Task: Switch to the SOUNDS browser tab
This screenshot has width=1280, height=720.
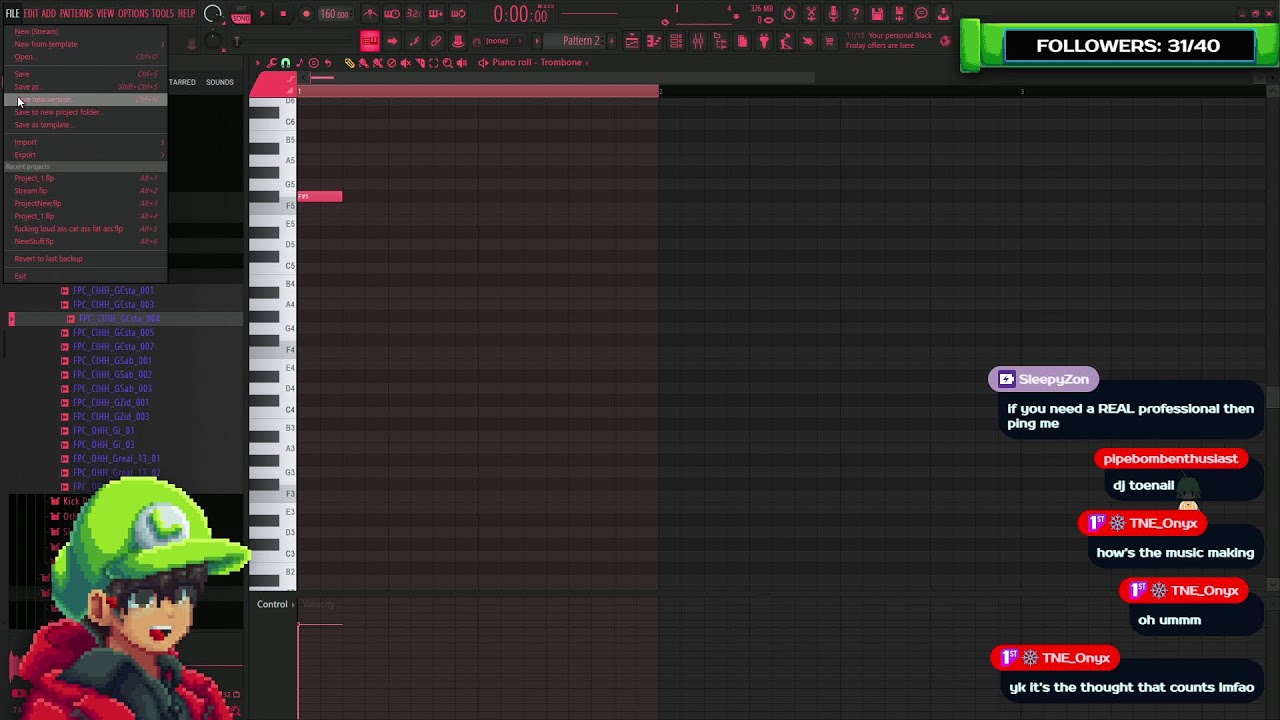Action: pos(220,82)
